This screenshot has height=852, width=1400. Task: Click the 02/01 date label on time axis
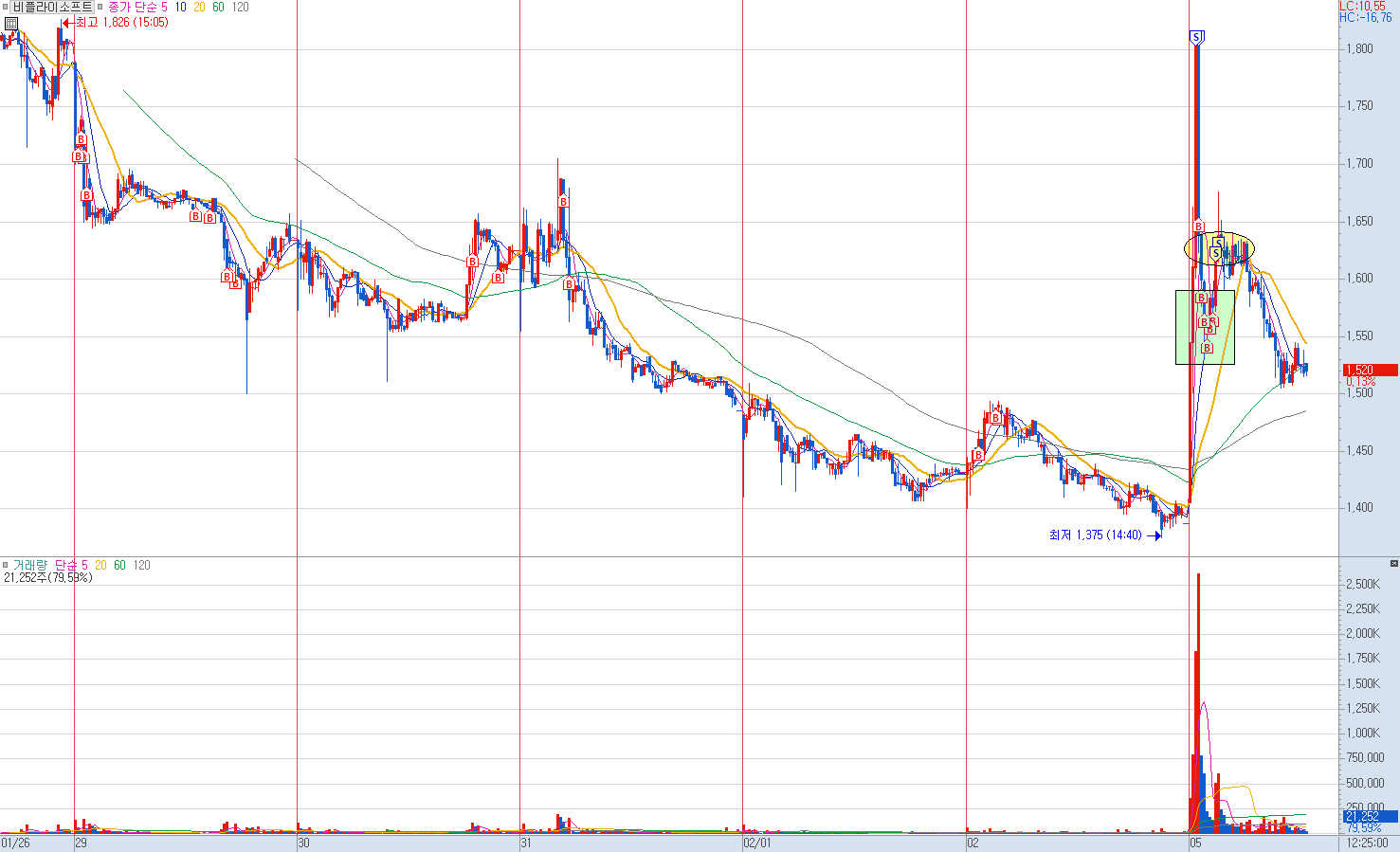click(x=758, y=843)
